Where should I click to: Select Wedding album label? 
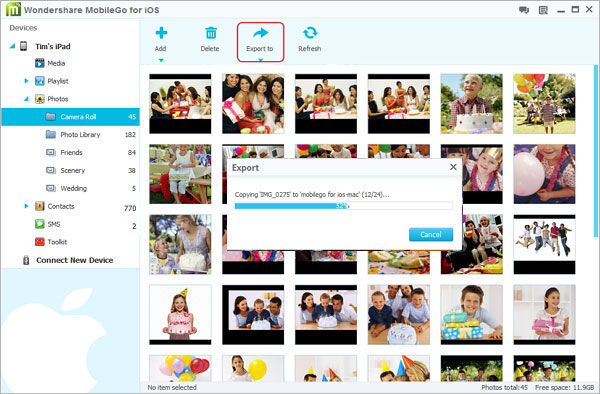(x=73, y=188)
